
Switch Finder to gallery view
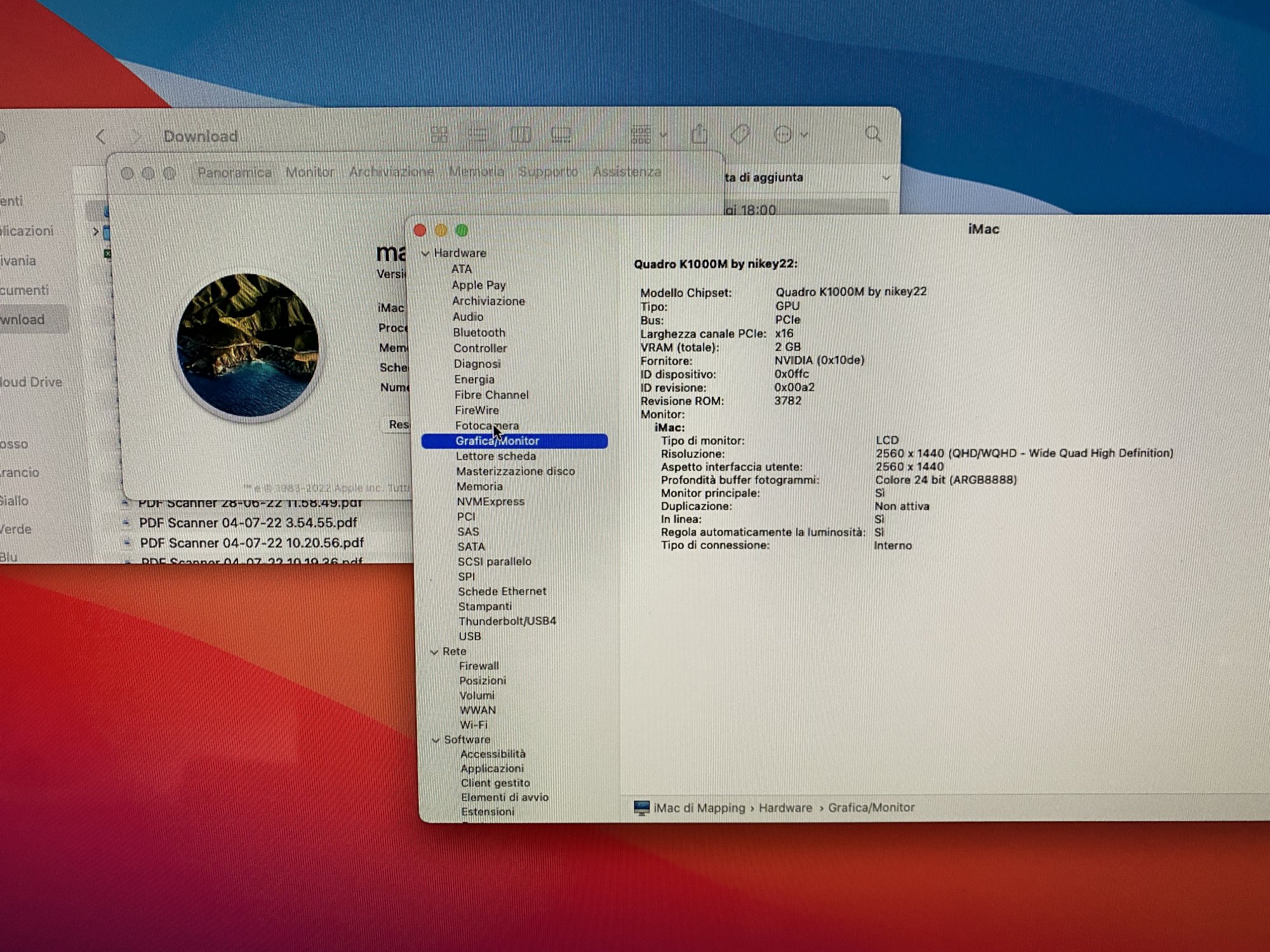[x=561, y=135]
